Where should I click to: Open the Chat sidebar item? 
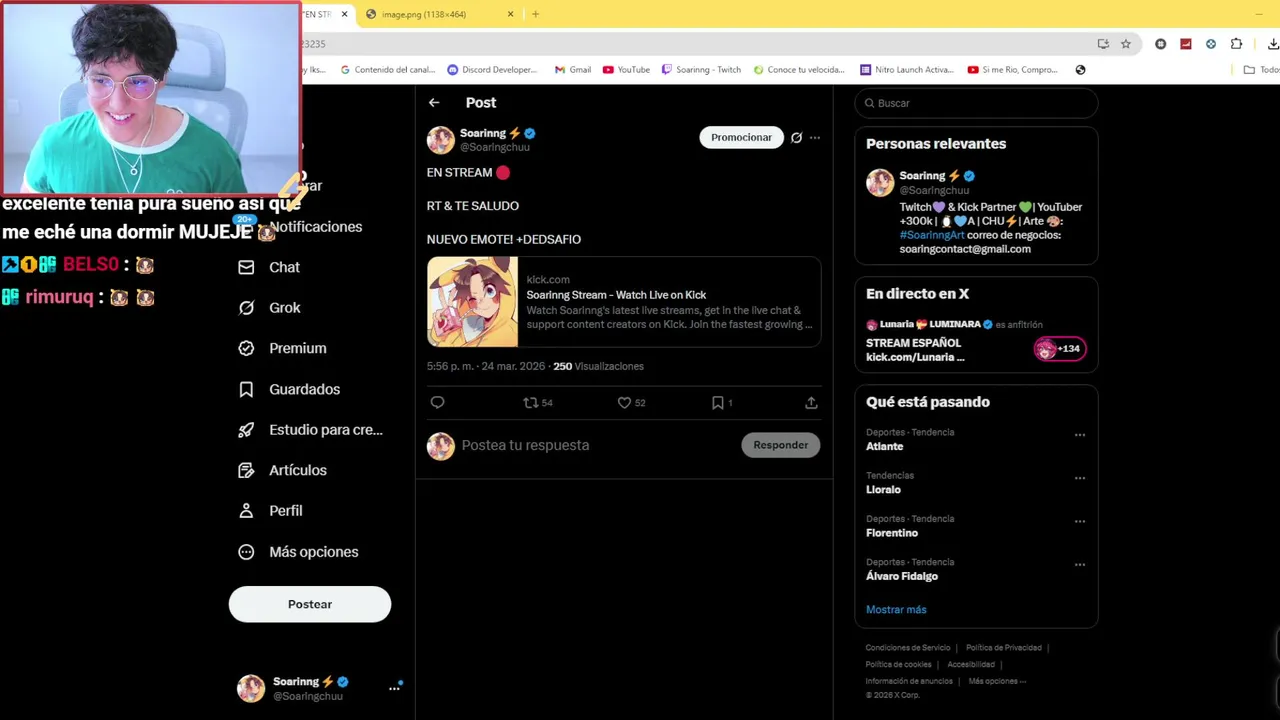point(269,267)
